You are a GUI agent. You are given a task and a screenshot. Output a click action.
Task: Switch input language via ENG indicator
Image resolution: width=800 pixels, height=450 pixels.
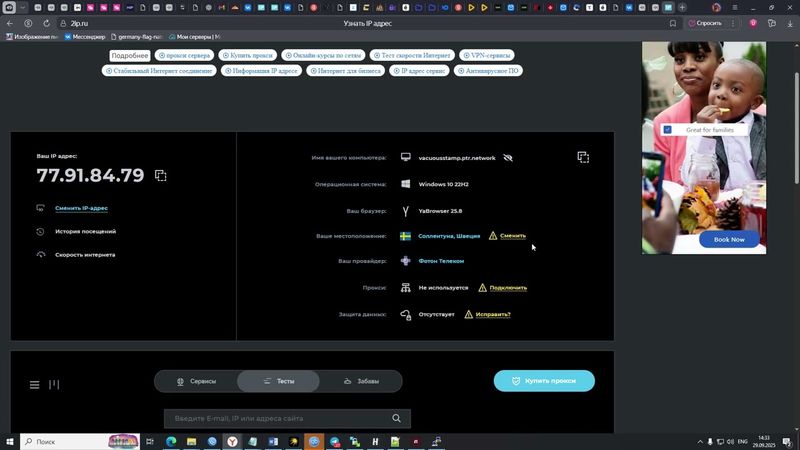click(743, 441)
